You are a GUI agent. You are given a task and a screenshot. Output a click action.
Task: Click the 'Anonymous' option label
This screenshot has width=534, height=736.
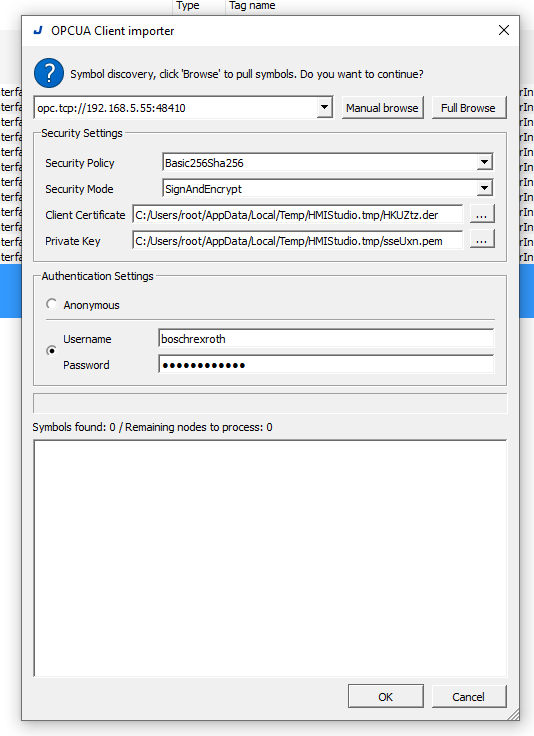[92, 305]
